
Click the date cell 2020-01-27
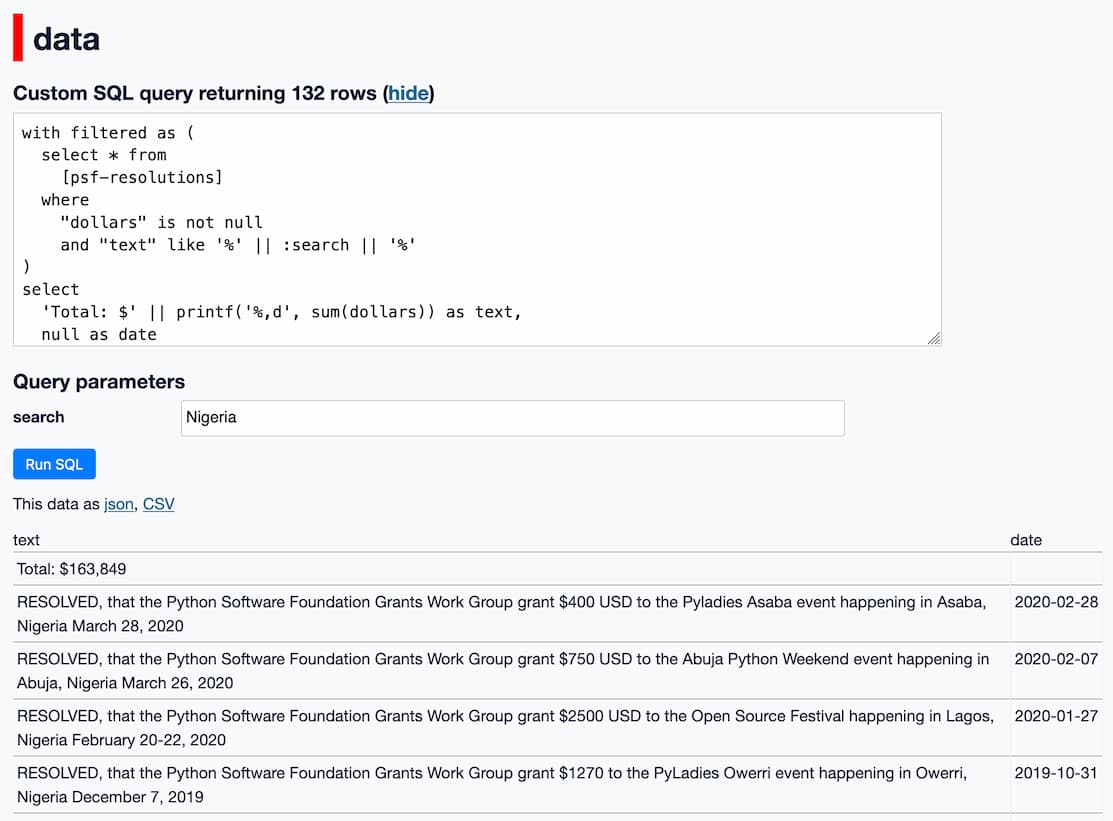tap(1056, 715)
